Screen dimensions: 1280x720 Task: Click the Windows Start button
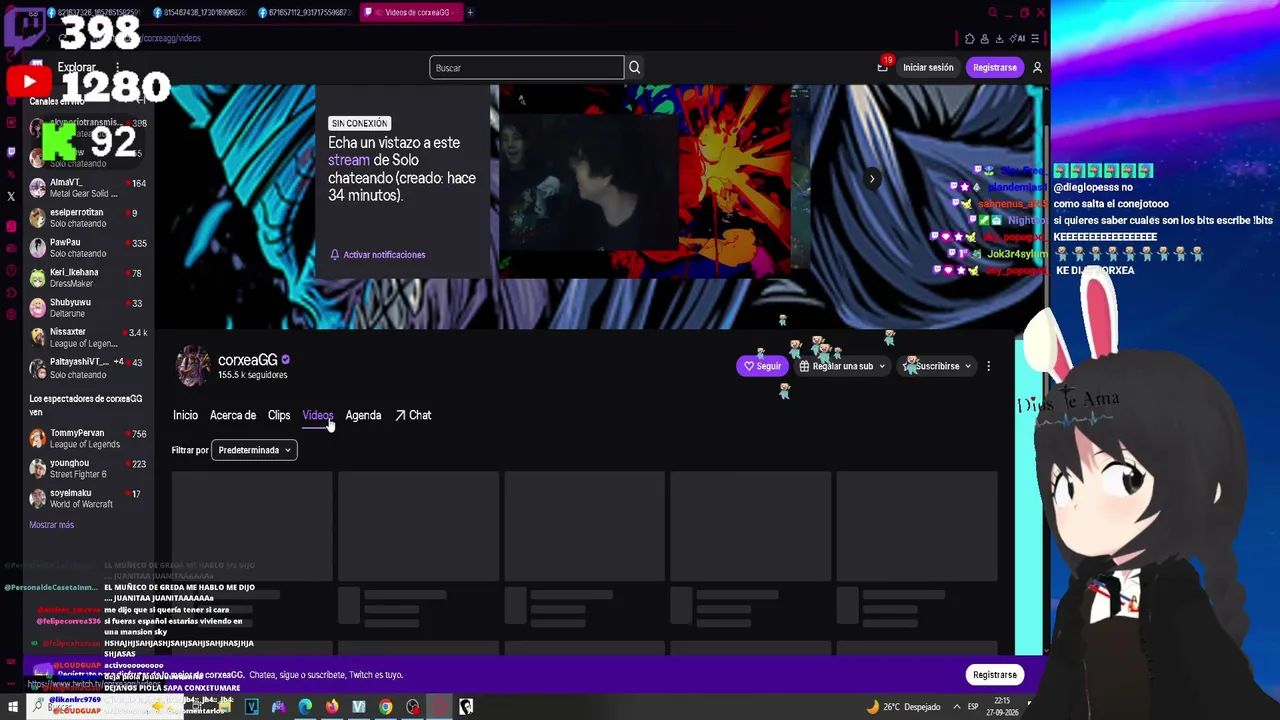pos(12,707)
